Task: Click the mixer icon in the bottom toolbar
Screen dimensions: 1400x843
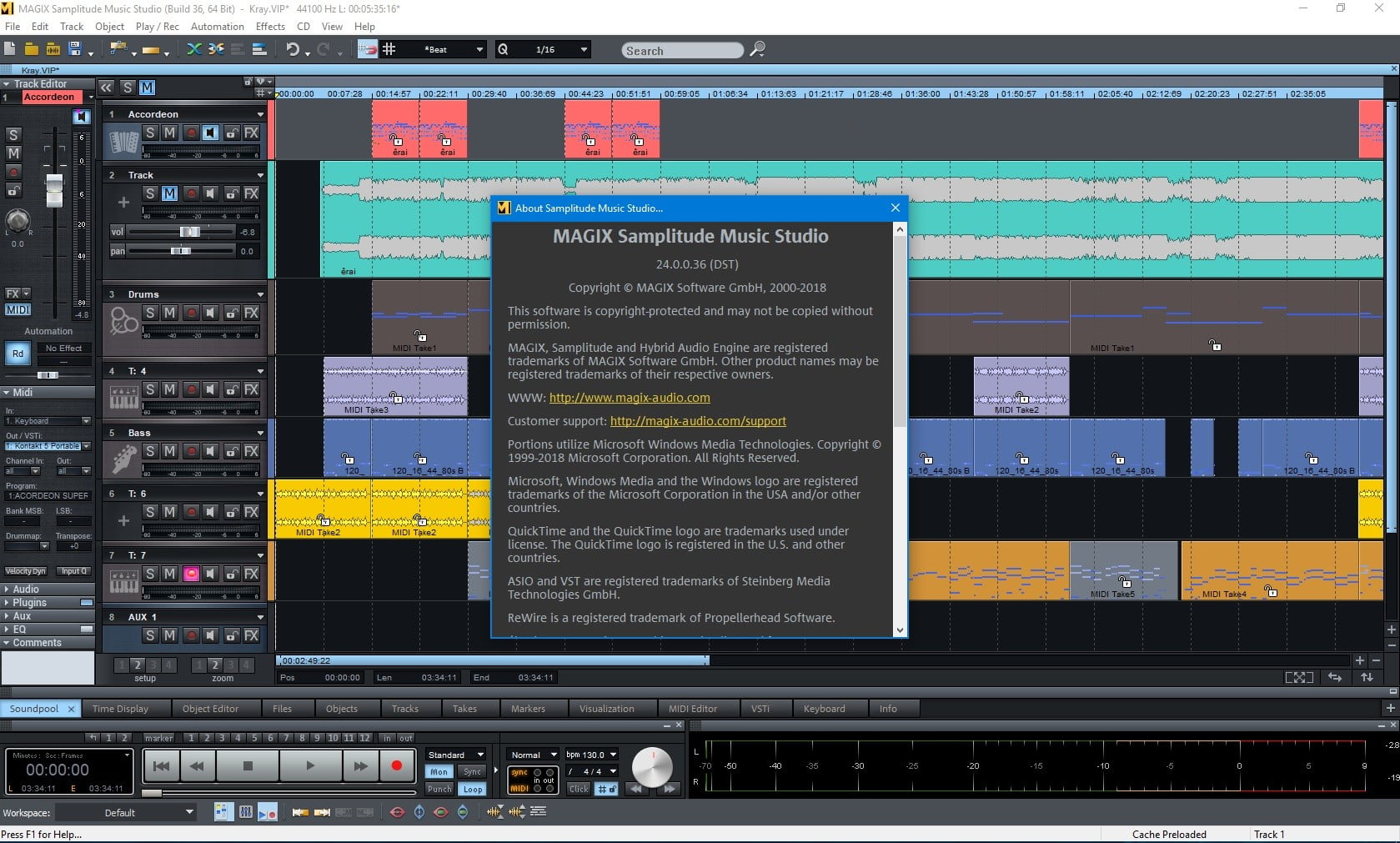Action: pyautogui.click(x=246, y=811)
